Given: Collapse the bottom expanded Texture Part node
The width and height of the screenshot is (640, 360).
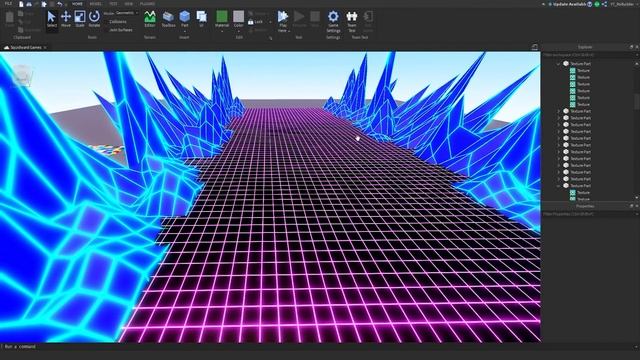Looking at the screenshot, I should point(559,186).
